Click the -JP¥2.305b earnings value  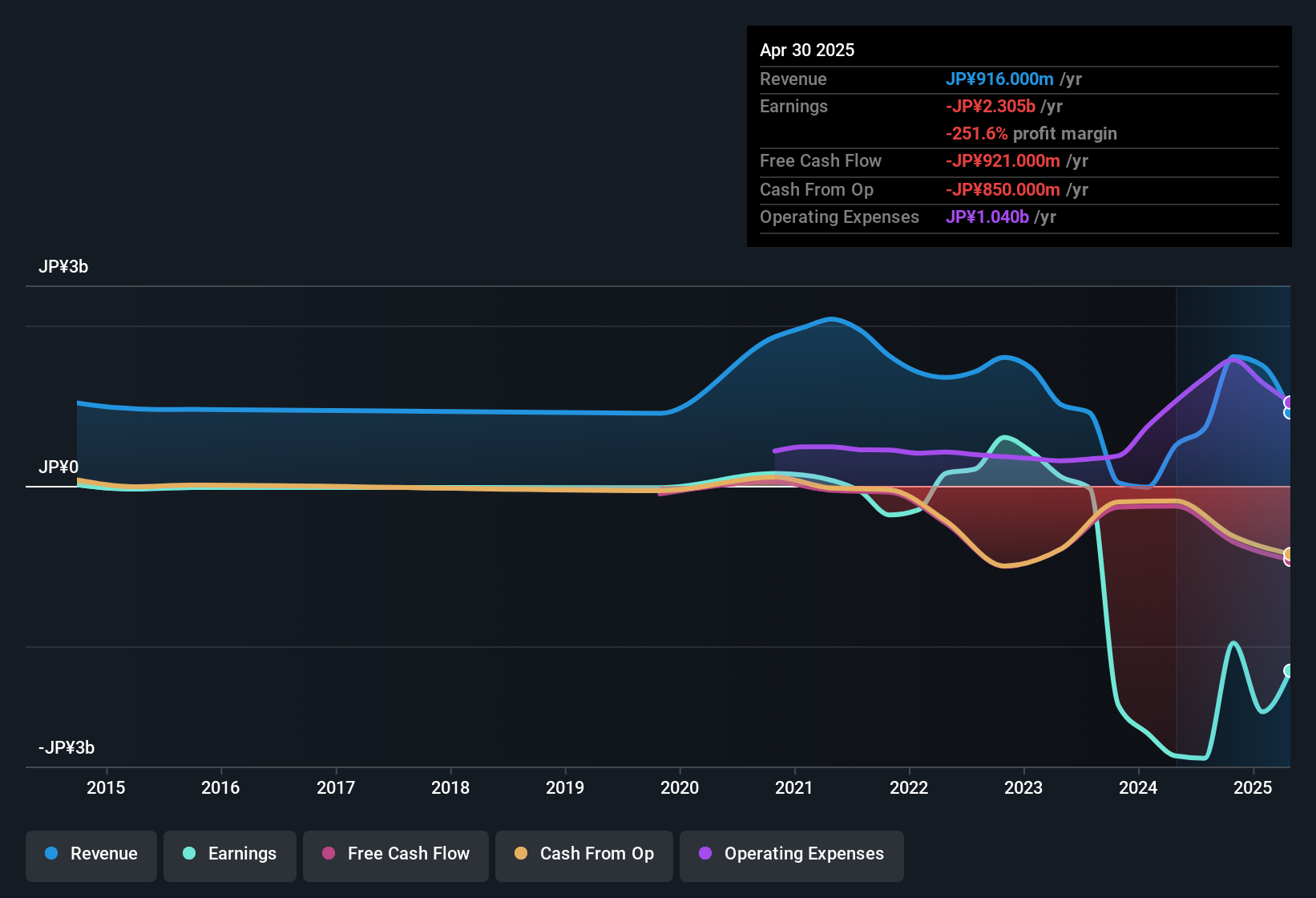(991, 106)
